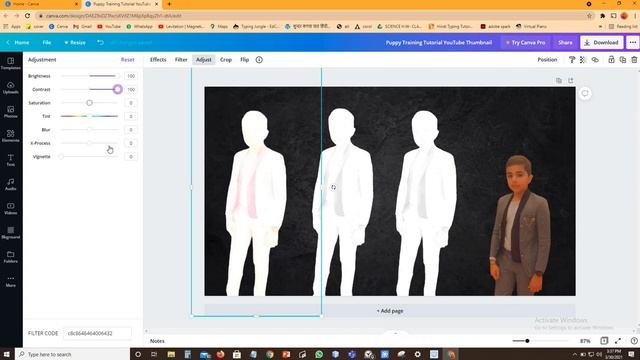Open the Effects tab

[158, 60]
